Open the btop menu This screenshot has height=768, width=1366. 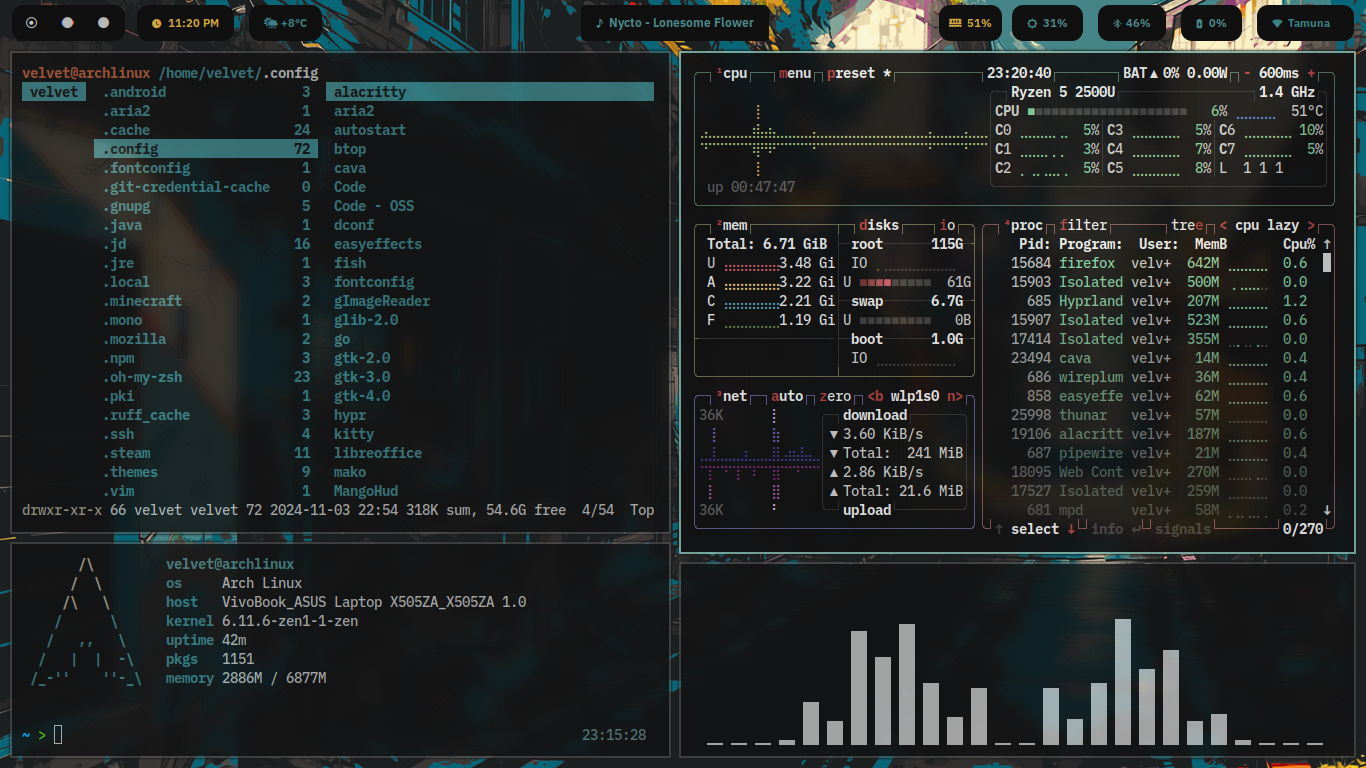794,73
